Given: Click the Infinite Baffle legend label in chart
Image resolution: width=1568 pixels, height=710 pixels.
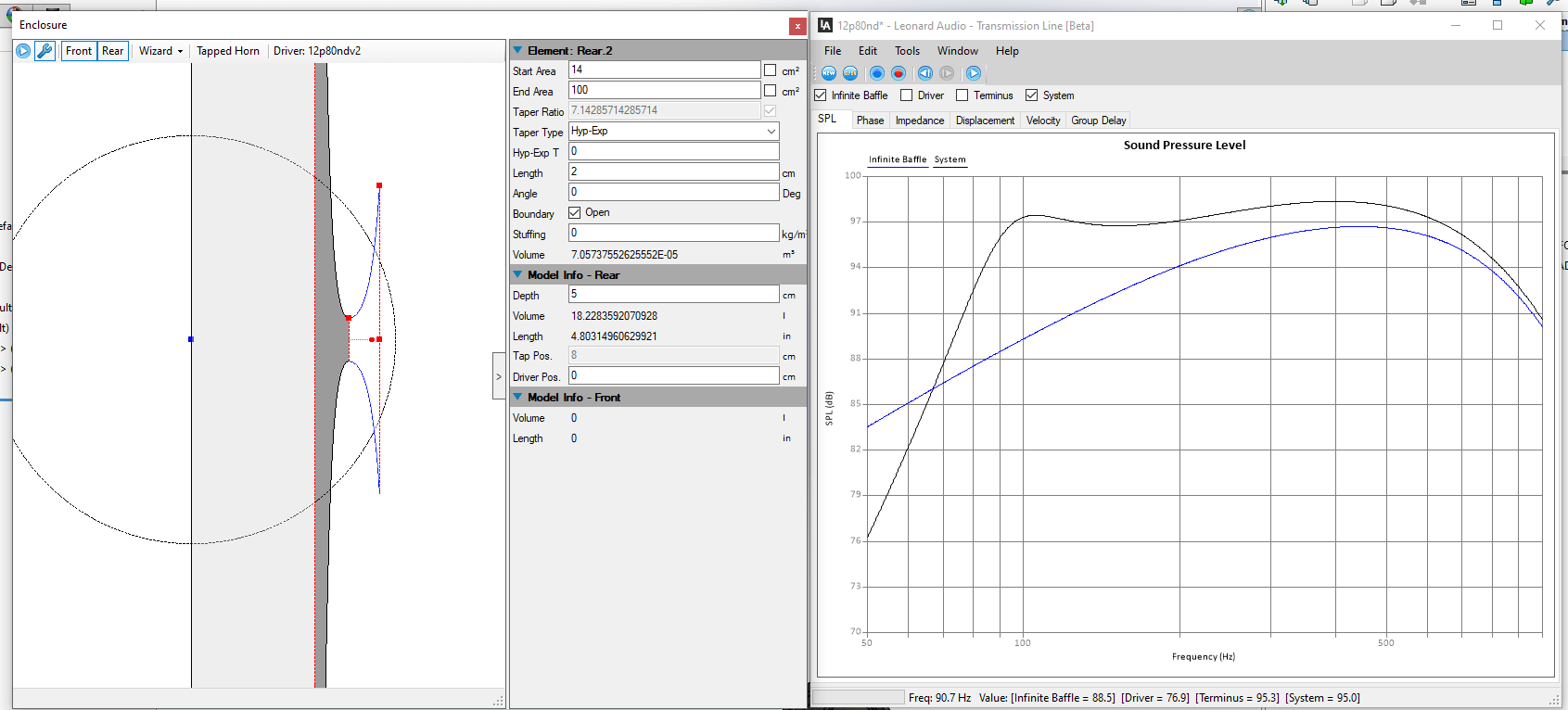Looking at the screenshot, I should click(x=898, y=159).
